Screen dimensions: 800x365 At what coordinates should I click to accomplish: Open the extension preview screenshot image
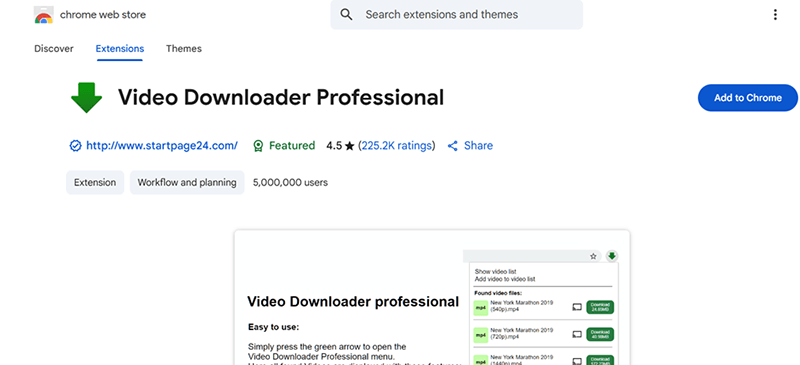[x=432, y=298]
